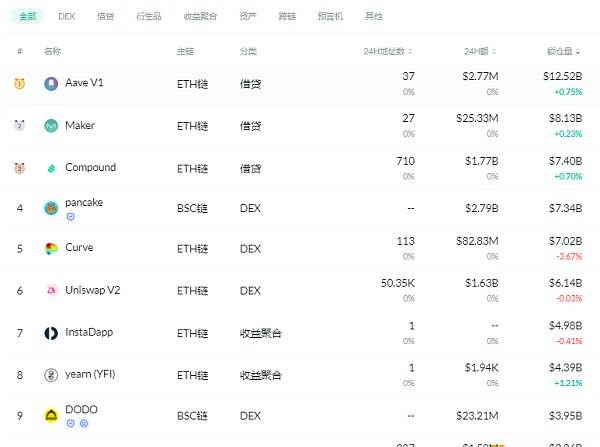Click the gold rank 1 medal icon
Screen dimensions: 600x447
pyautogui.click(x=20, y=83)
